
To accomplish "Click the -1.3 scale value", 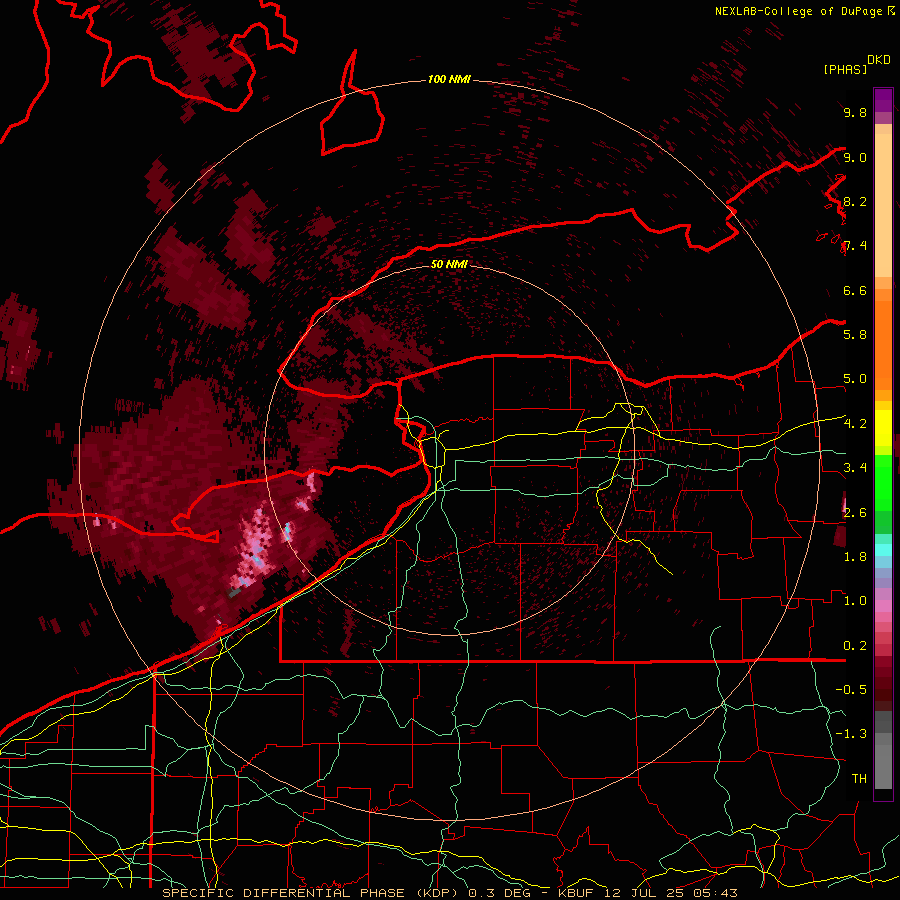I will point(851,734).
